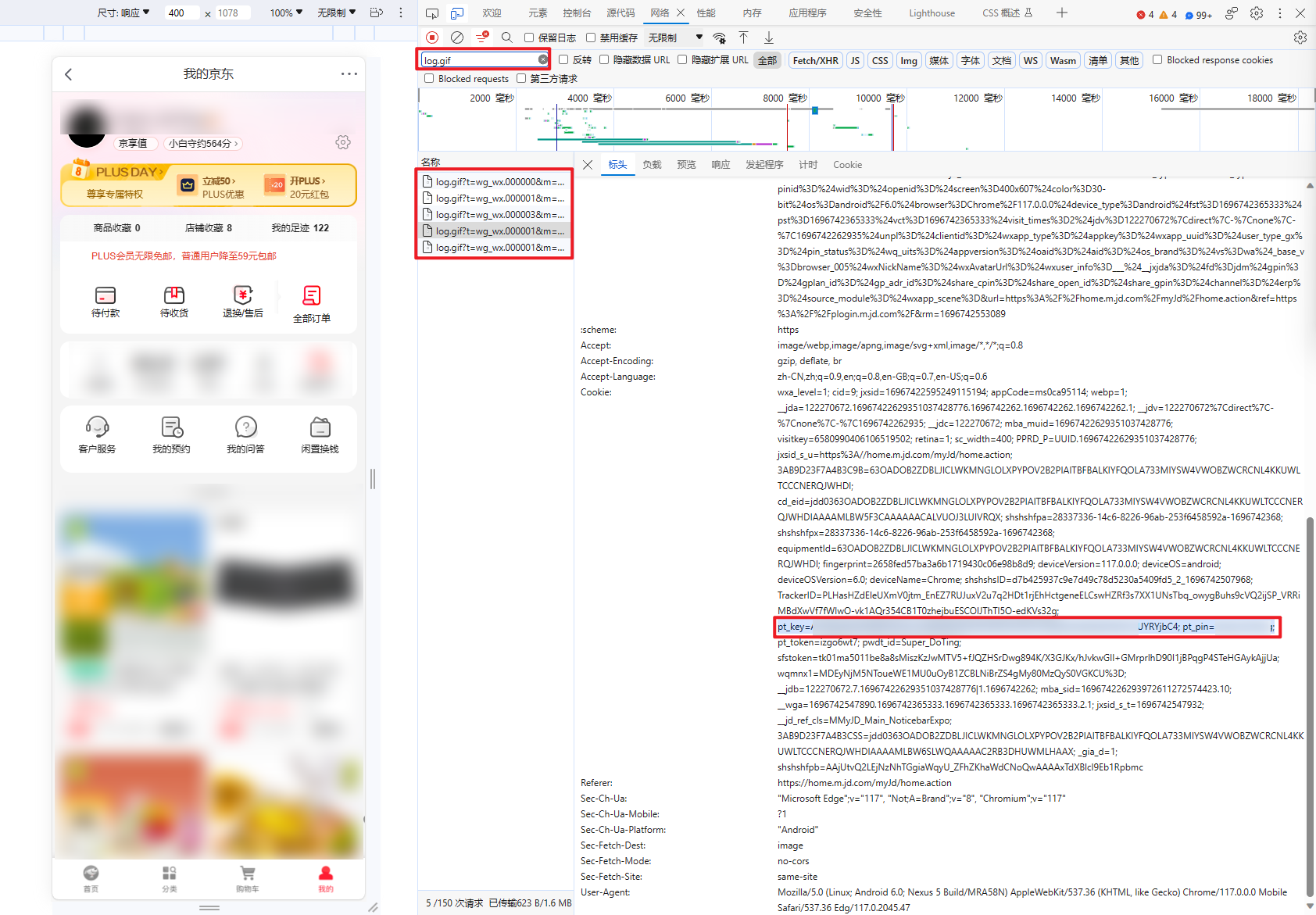Toggle the device emulation toolbar icon
Viewport: 1316px width, 915px height.
tap(457, 13)
